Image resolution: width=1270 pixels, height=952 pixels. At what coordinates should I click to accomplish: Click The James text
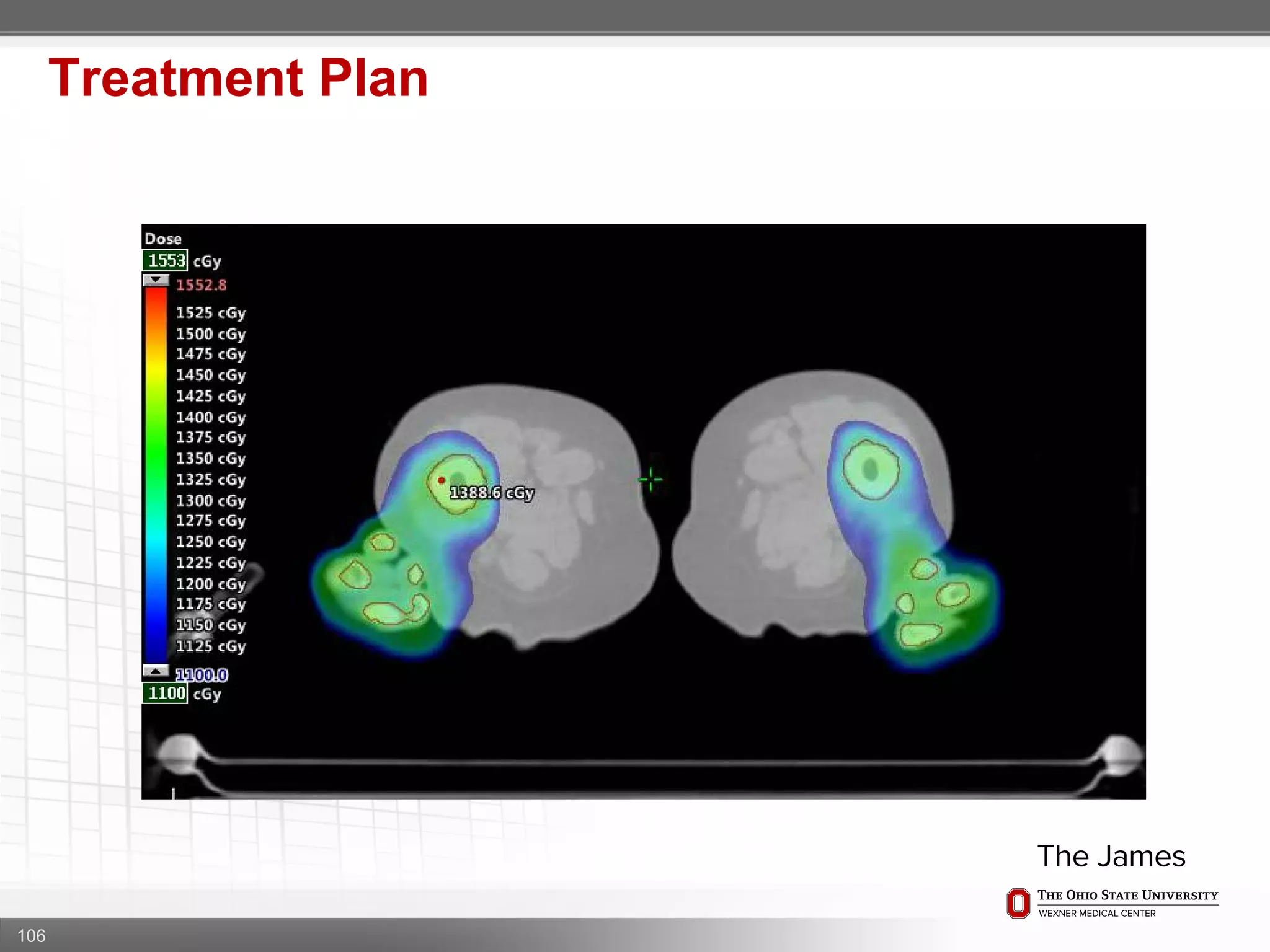coord(1111,857)
